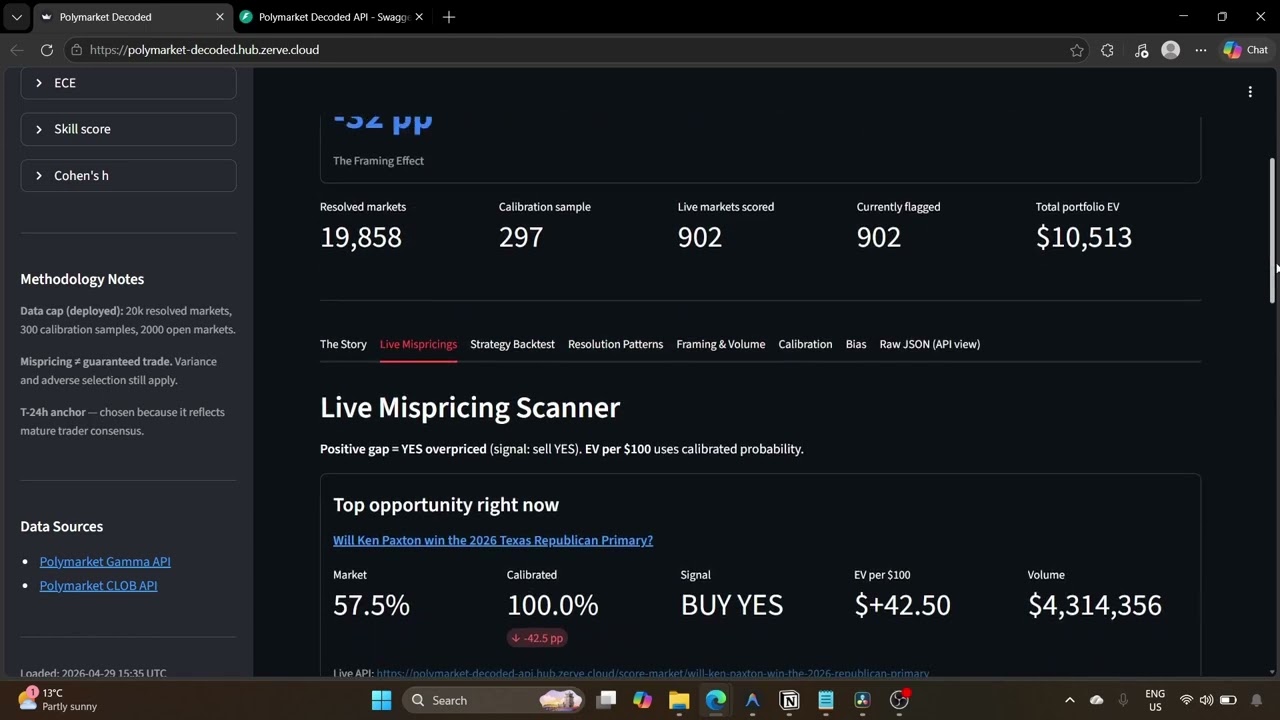
Task: Select the Polymarket Decoded browser tab
Action: coord(132,17)
